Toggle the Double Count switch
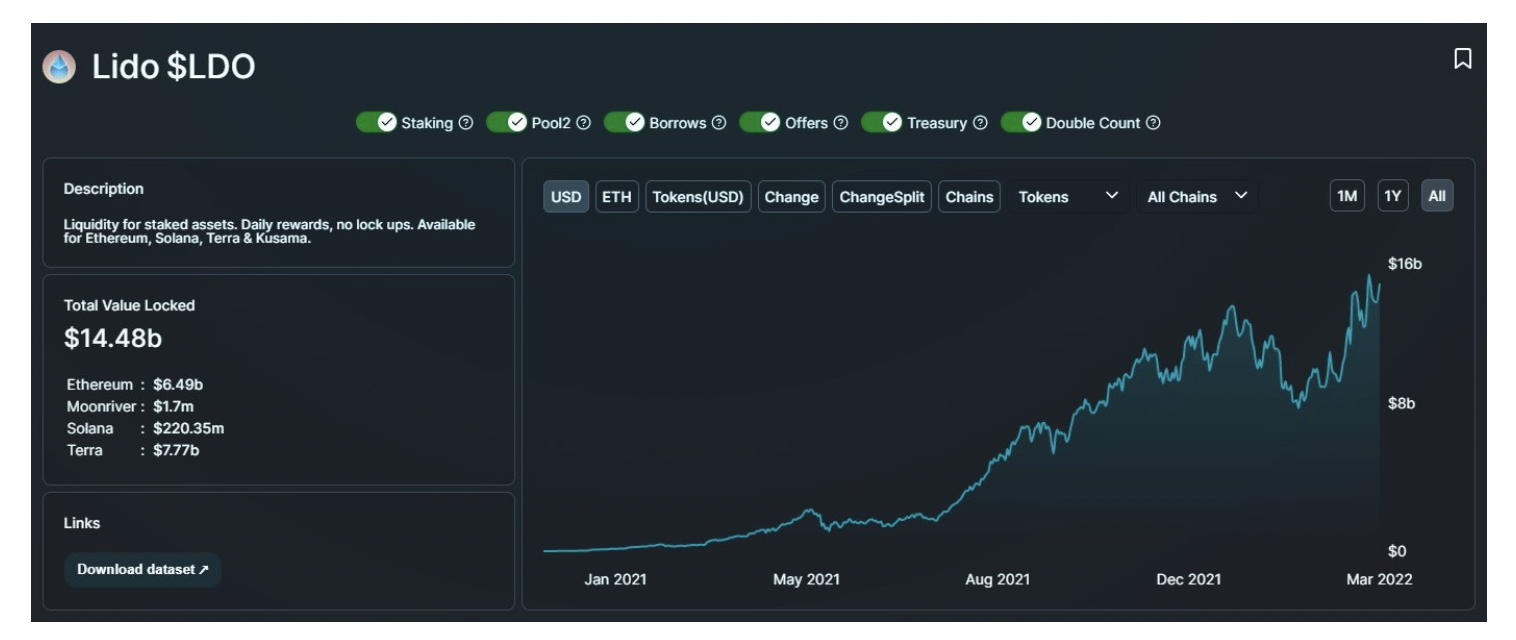The image size is (1516, 640). [x=1021, y=122]
